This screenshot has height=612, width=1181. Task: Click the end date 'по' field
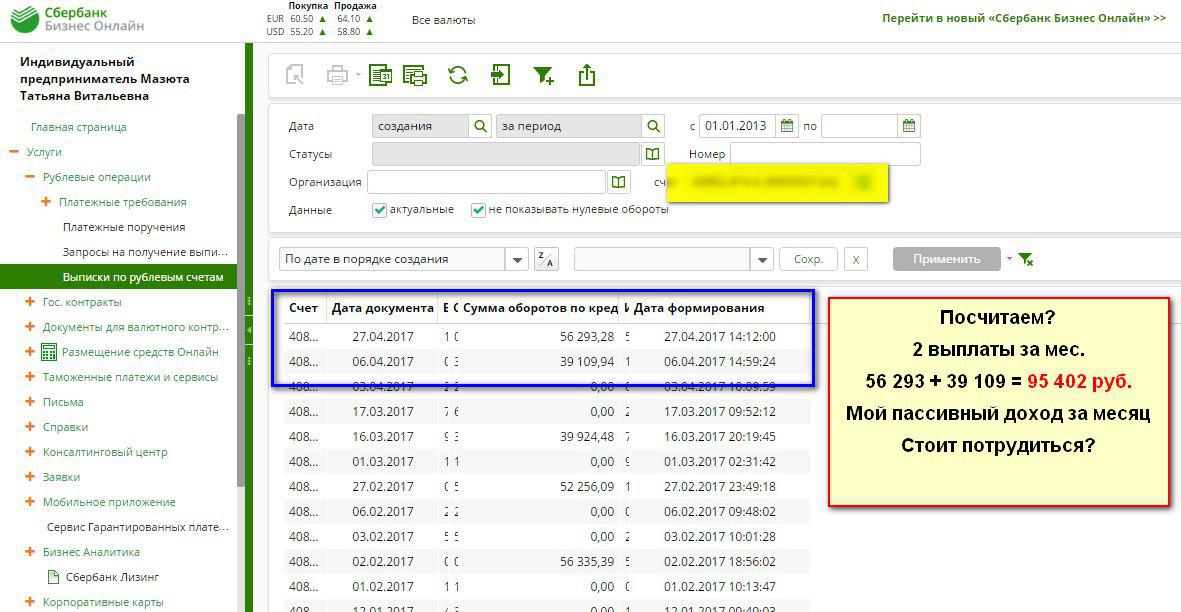(x=859, y=126)
